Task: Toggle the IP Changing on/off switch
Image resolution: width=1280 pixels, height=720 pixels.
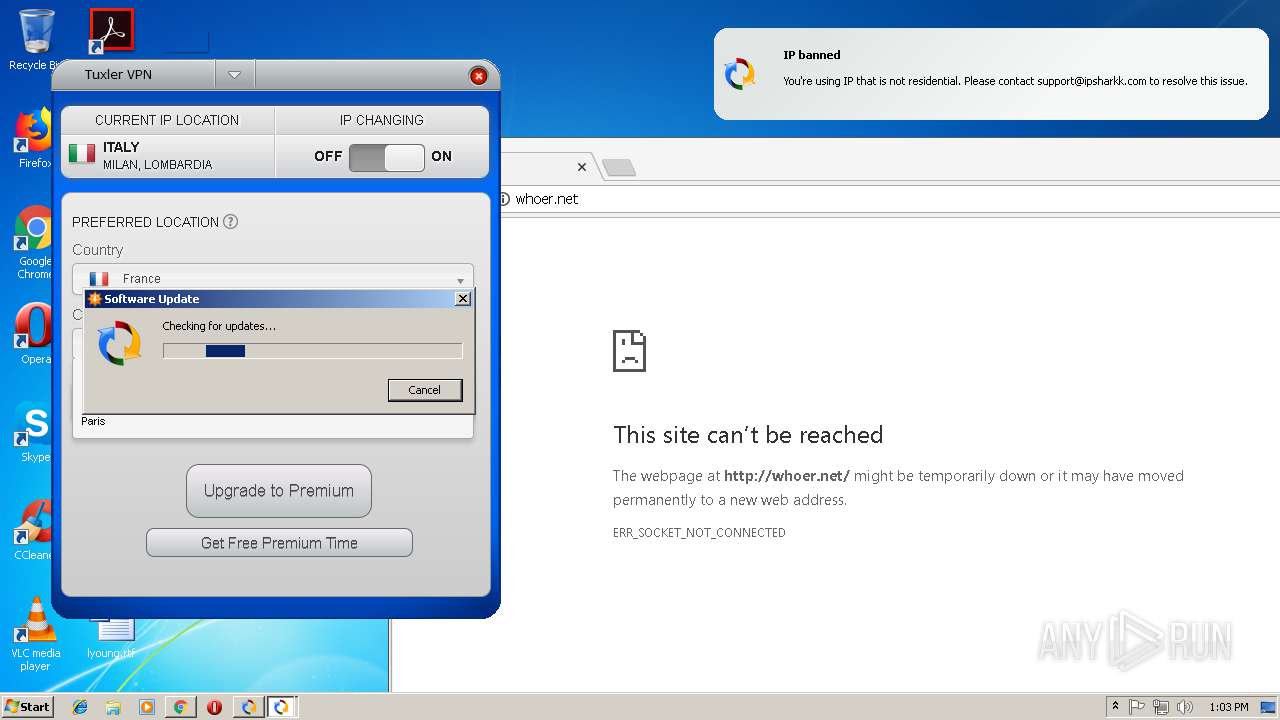Action: tap(387, 157)
